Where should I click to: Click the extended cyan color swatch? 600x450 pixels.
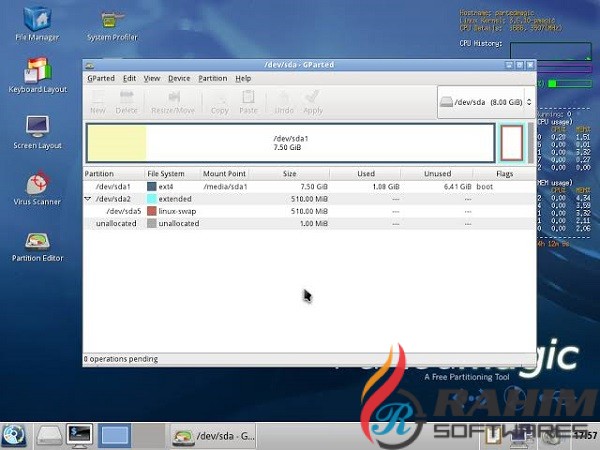click(x=152, y=199)
